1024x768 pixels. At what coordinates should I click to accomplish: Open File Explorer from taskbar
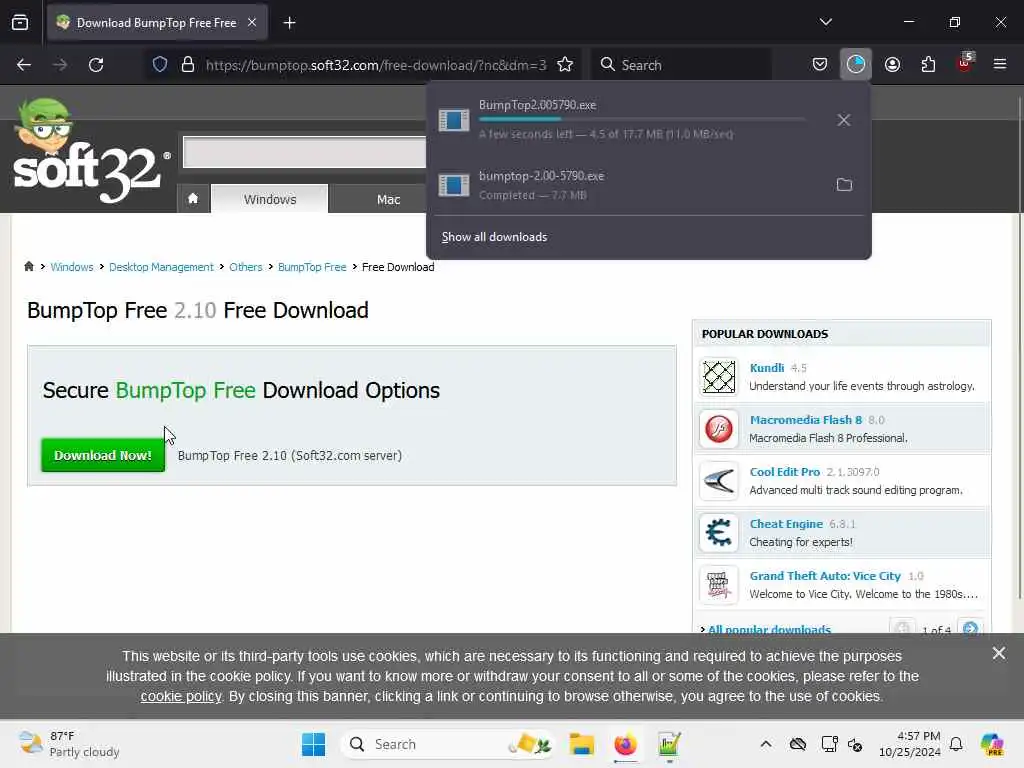(x=581, y=744)
